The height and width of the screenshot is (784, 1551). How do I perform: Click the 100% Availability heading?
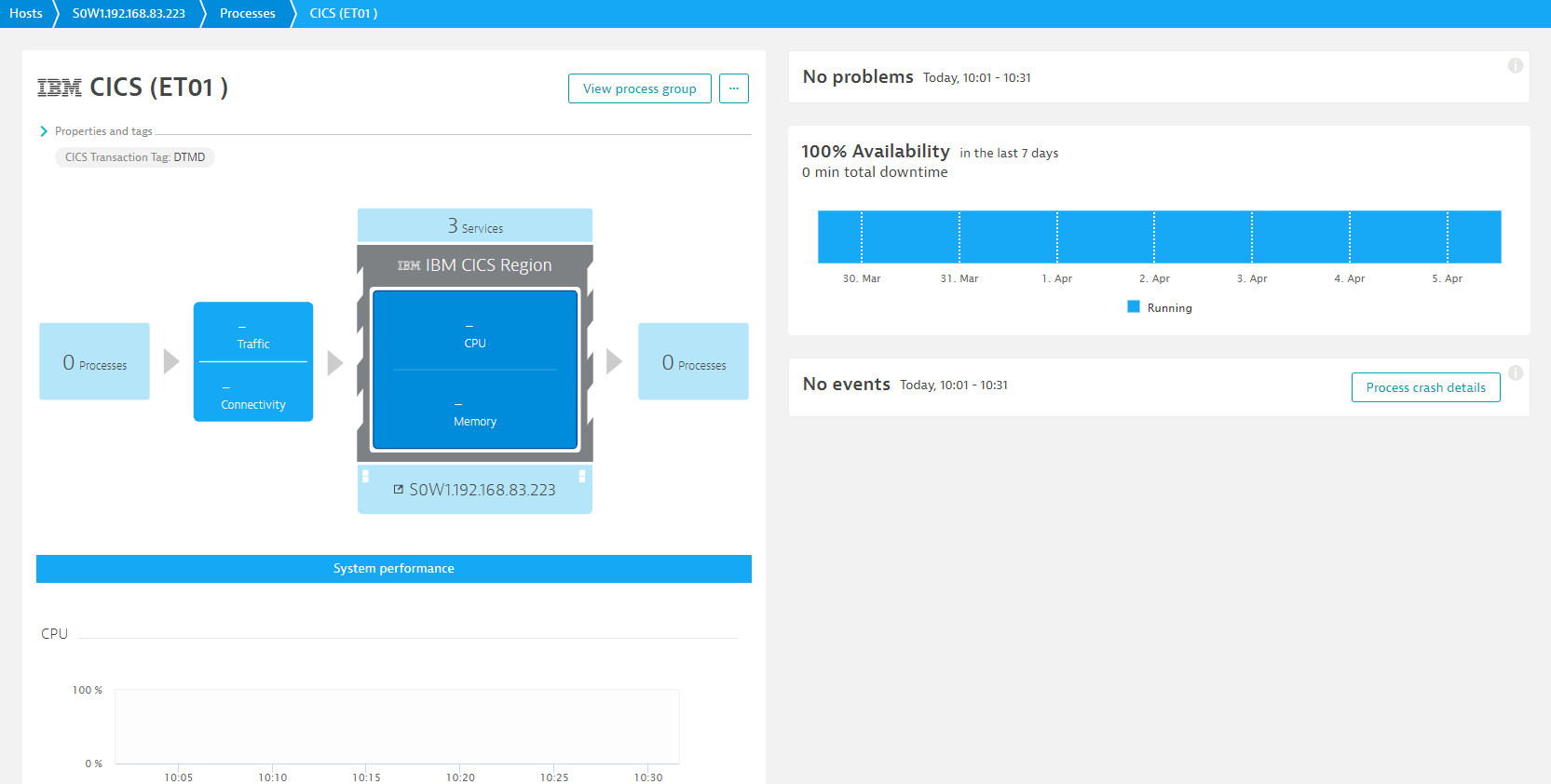tap(876, 151)
